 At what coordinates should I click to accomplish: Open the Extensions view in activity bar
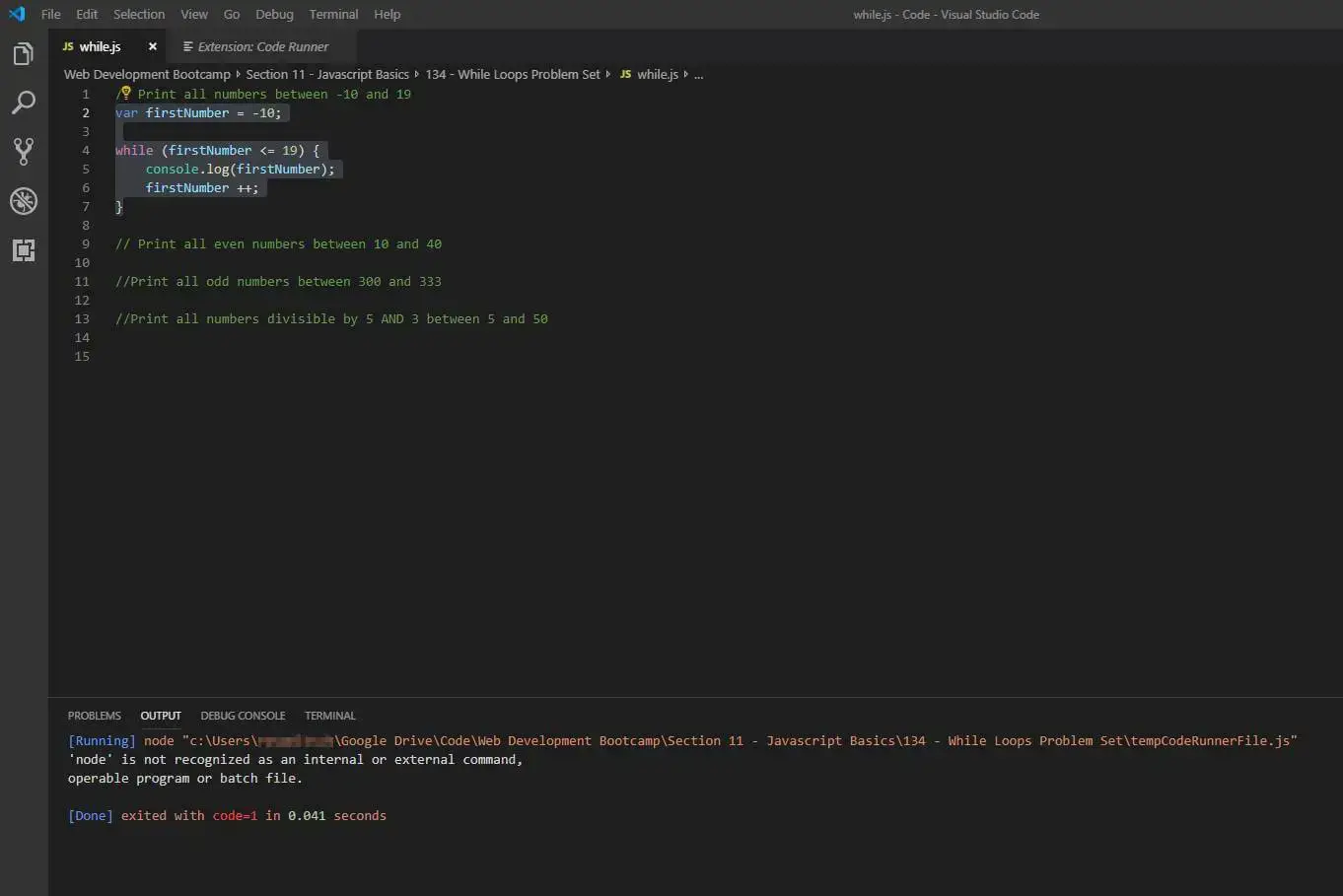pos(24,250)
